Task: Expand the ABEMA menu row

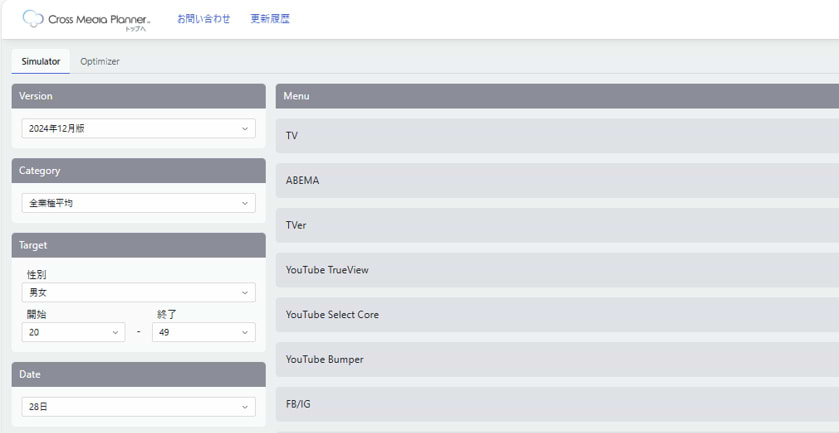Action: [x=556, y=181]
